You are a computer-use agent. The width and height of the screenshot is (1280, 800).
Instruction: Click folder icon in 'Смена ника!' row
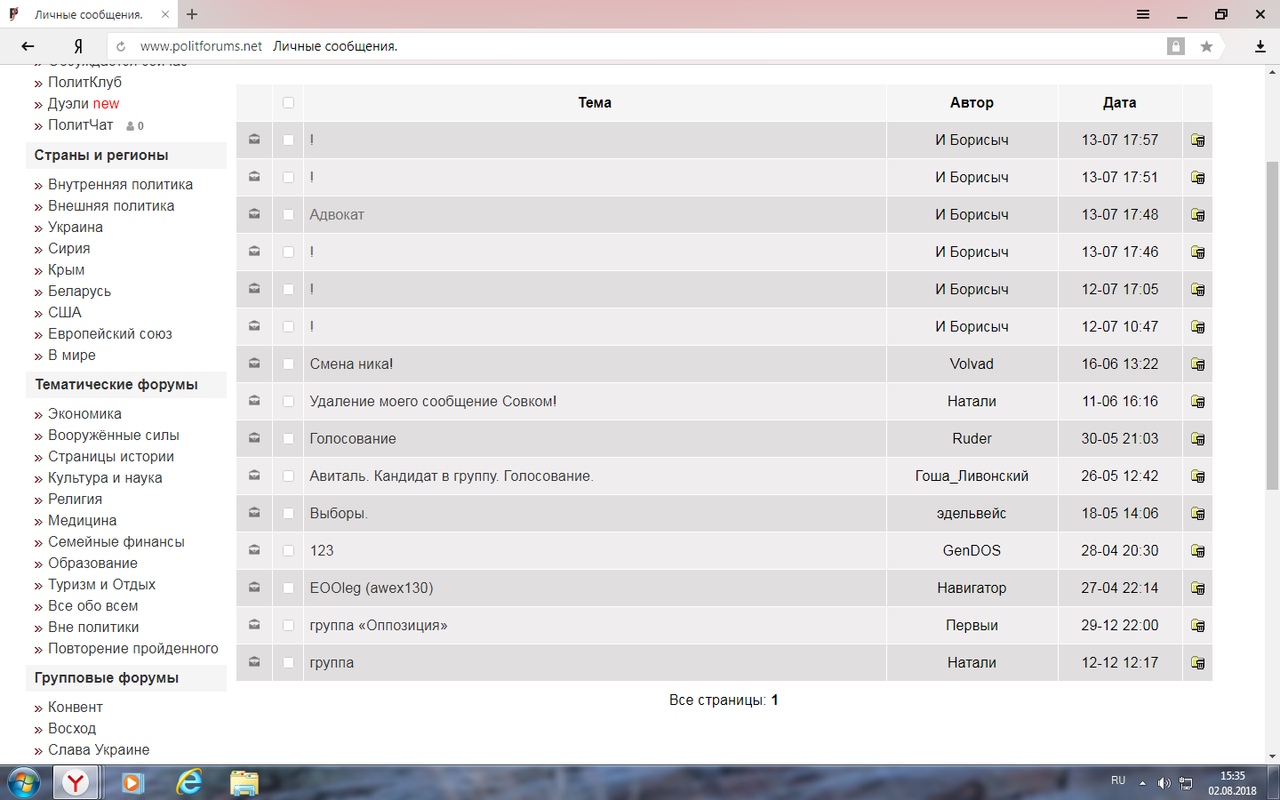pos(1197,365)
